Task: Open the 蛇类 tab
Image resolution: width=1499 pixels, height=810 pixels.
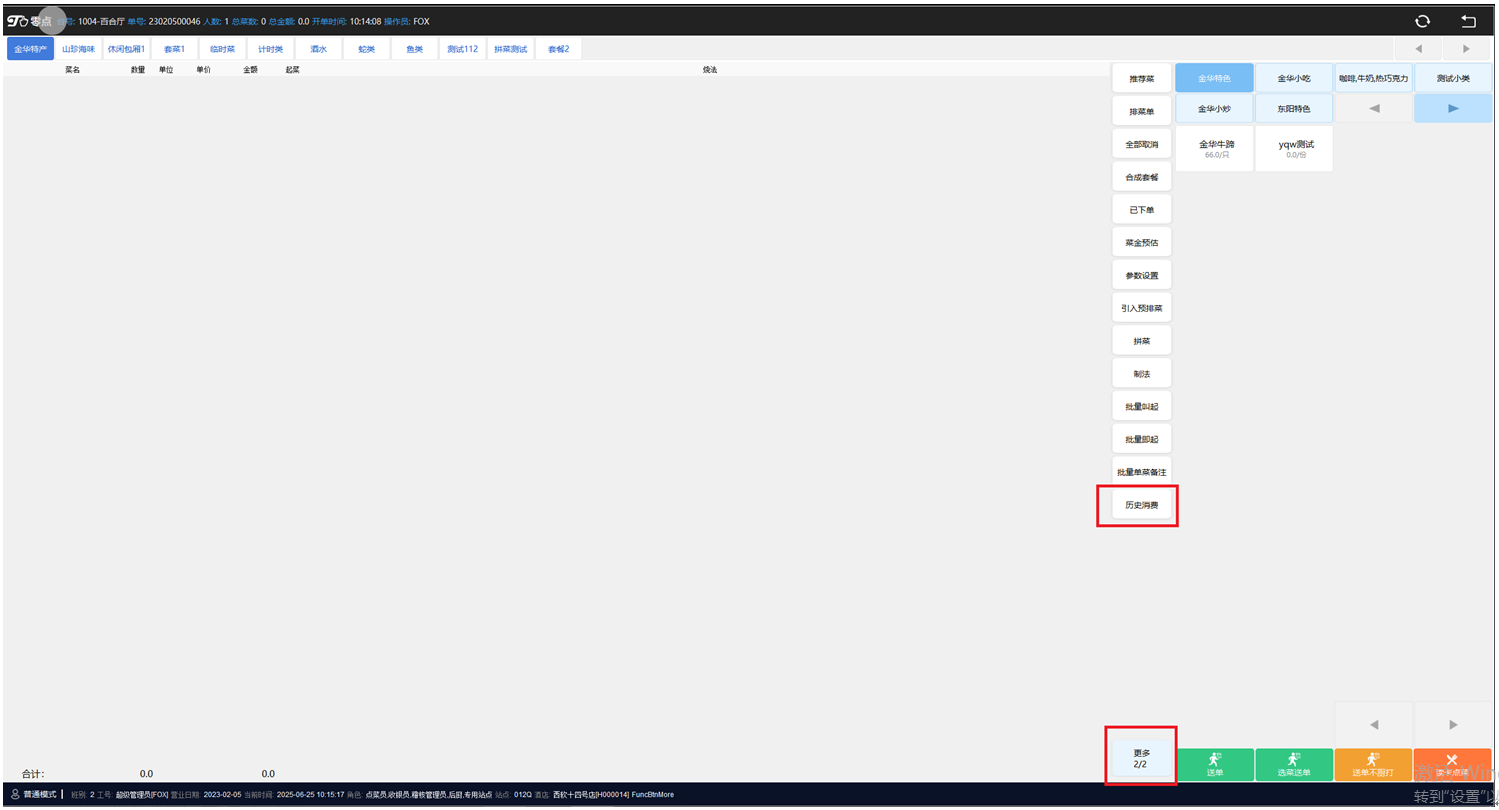Action: coord(366,49)
